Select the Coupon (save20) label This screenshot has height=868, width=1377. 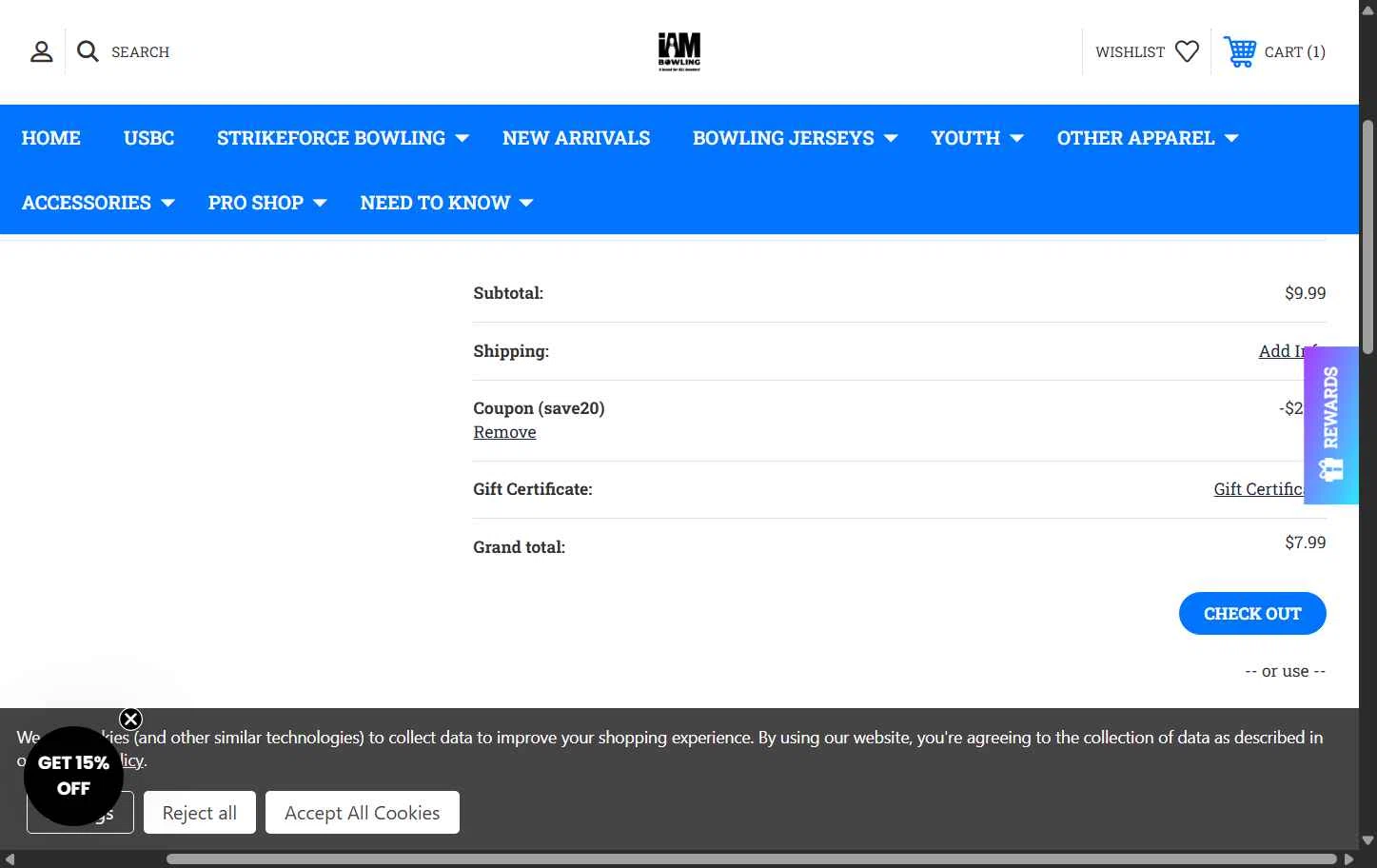point(539,408)
